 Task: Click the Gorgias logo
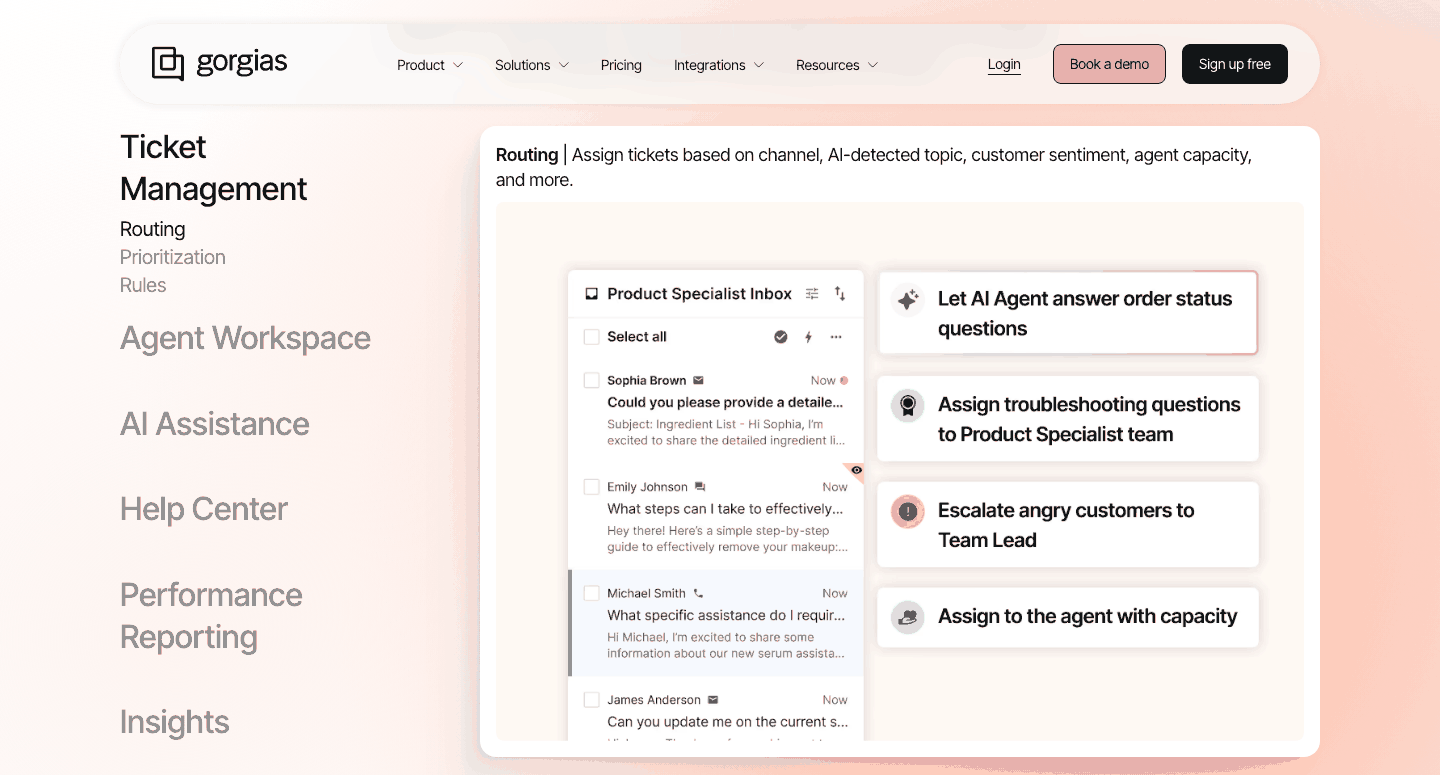219,63
